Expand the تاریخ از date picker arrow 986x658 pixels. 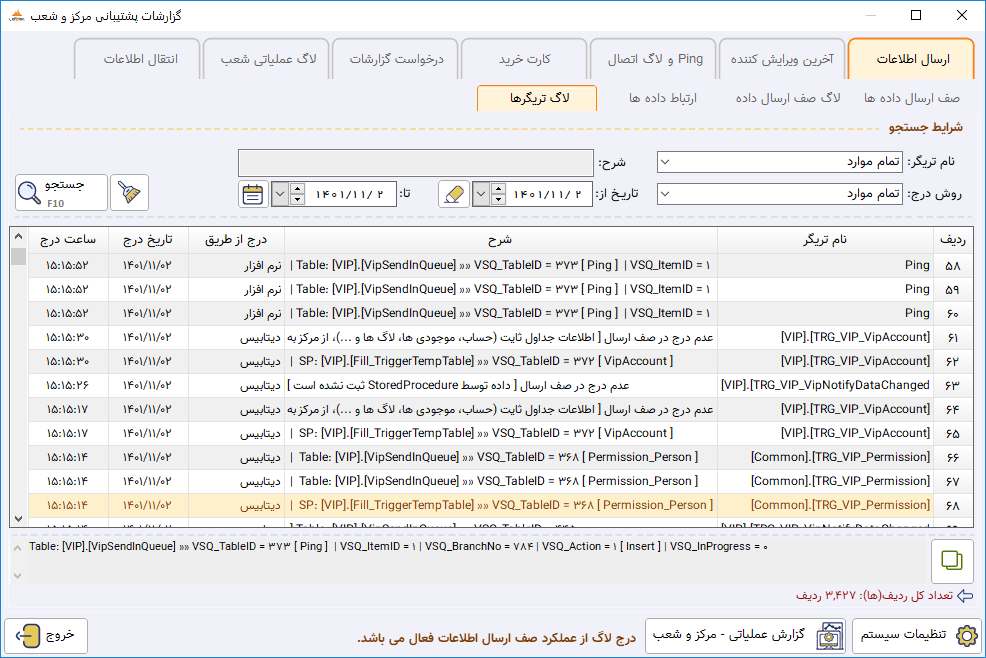click(x=481, y=194)
